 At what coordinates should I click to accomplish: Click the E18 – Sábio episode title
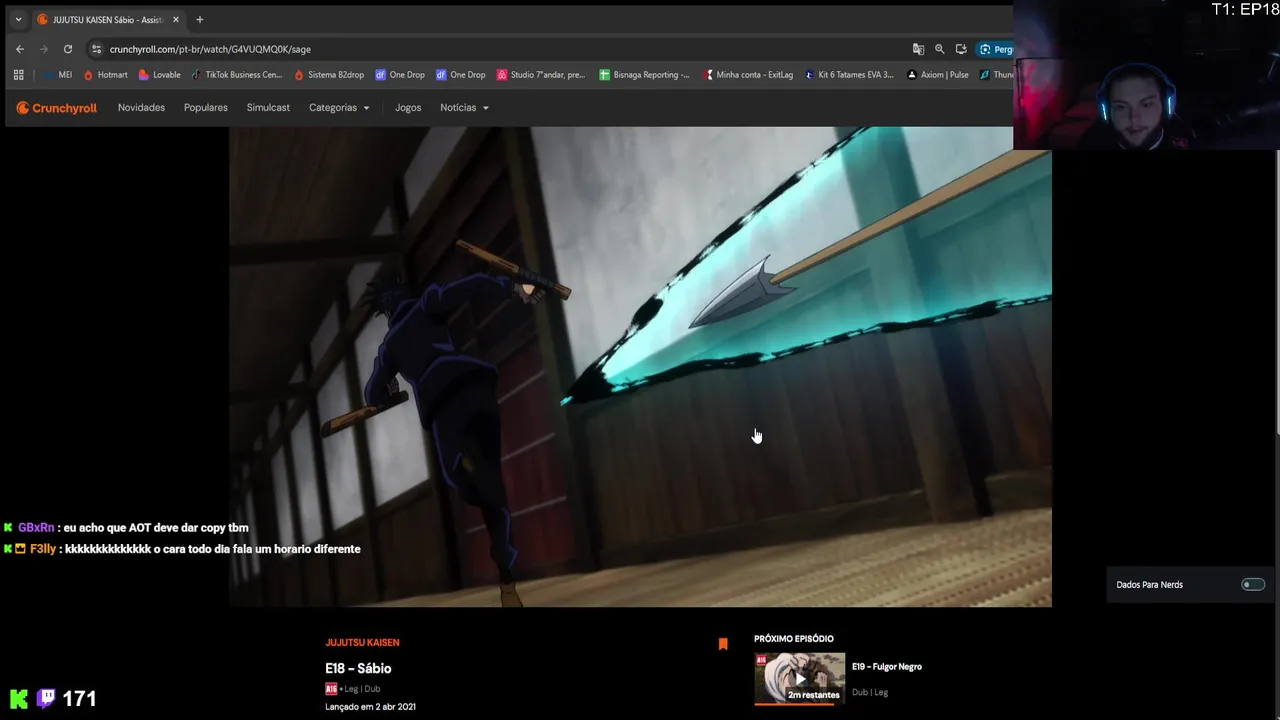358,669
